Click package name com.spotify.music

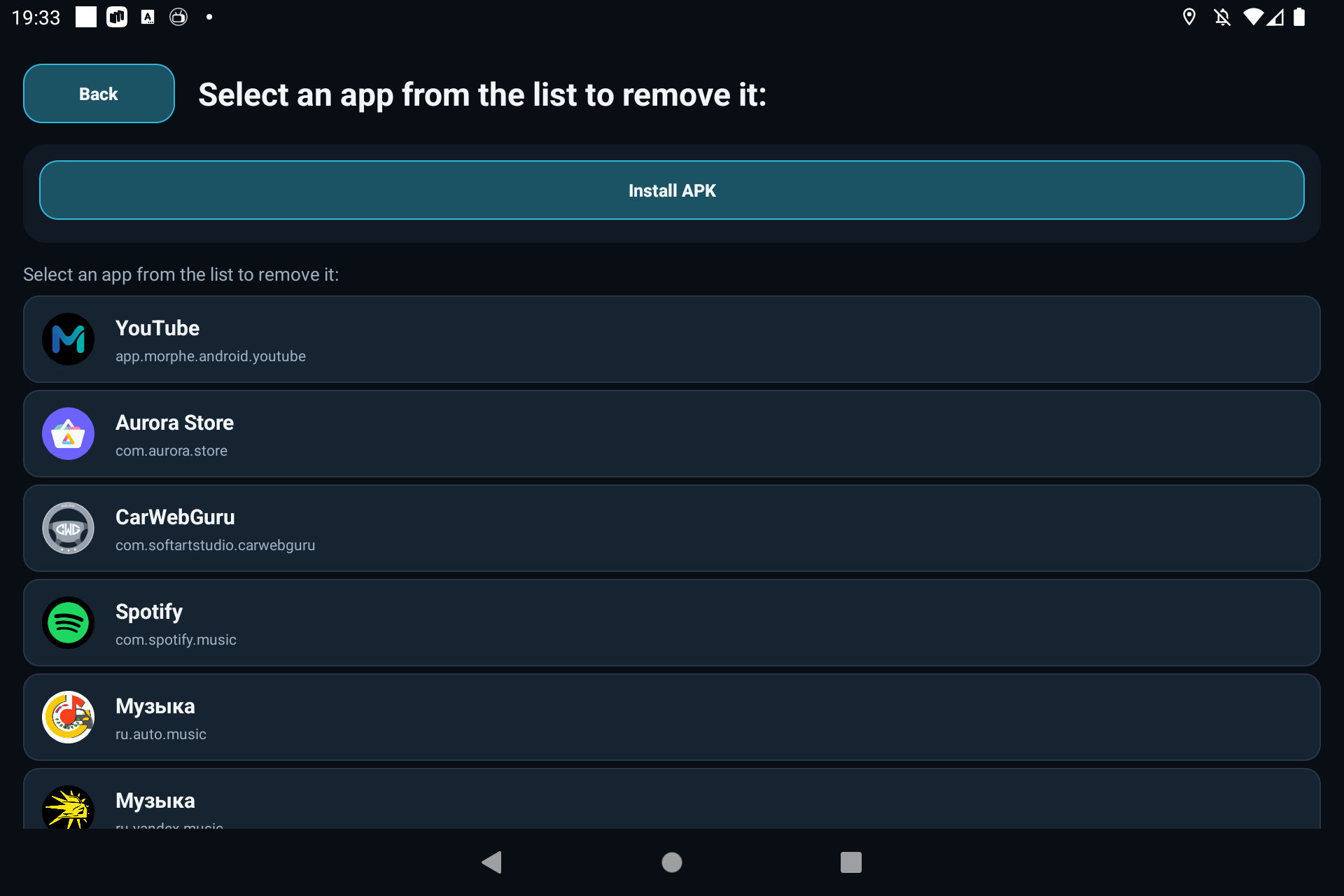tap(176, 640)
